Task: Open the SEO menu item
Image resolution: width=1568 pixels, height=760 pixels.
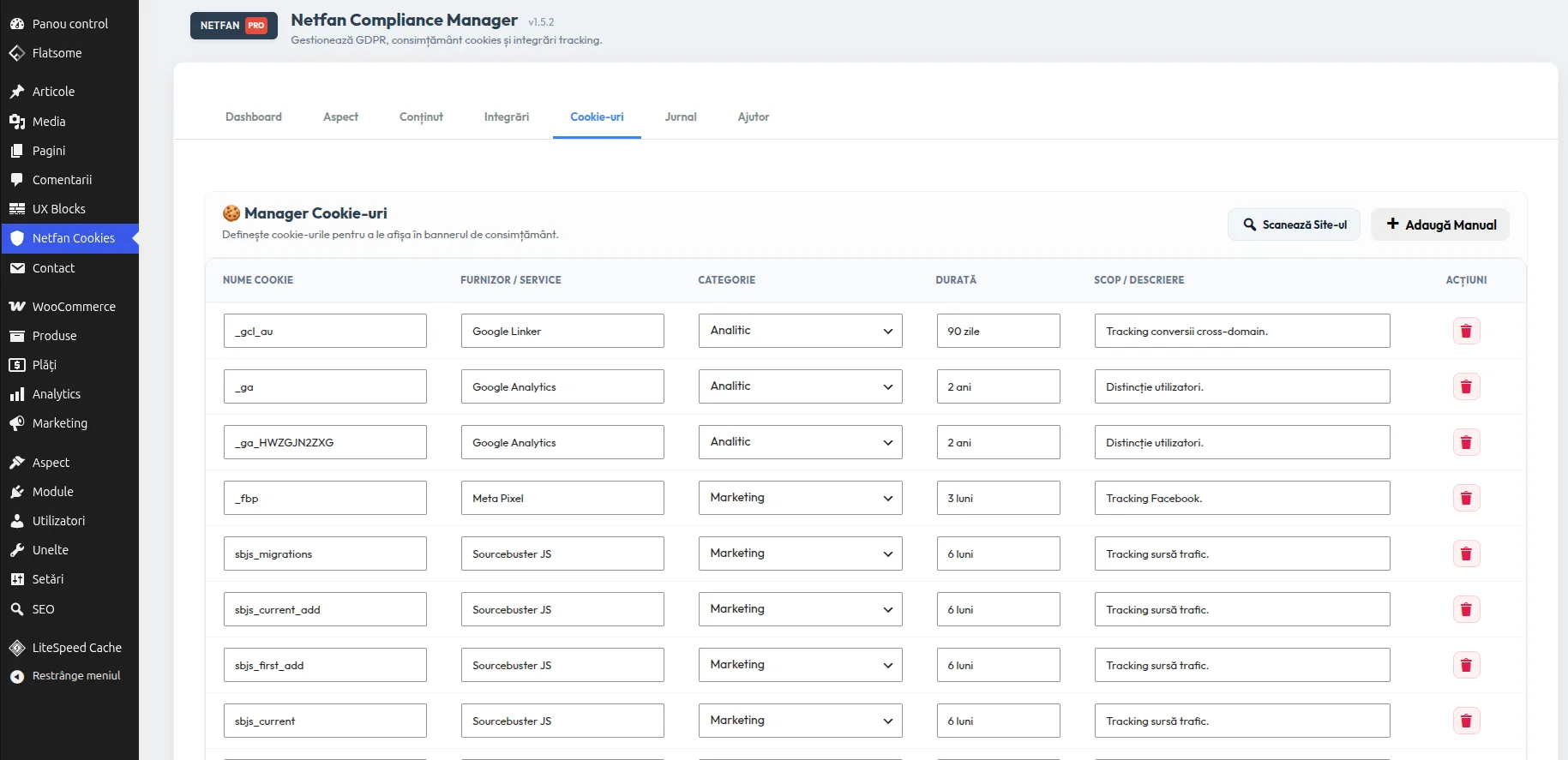Action: click(69, 609)
